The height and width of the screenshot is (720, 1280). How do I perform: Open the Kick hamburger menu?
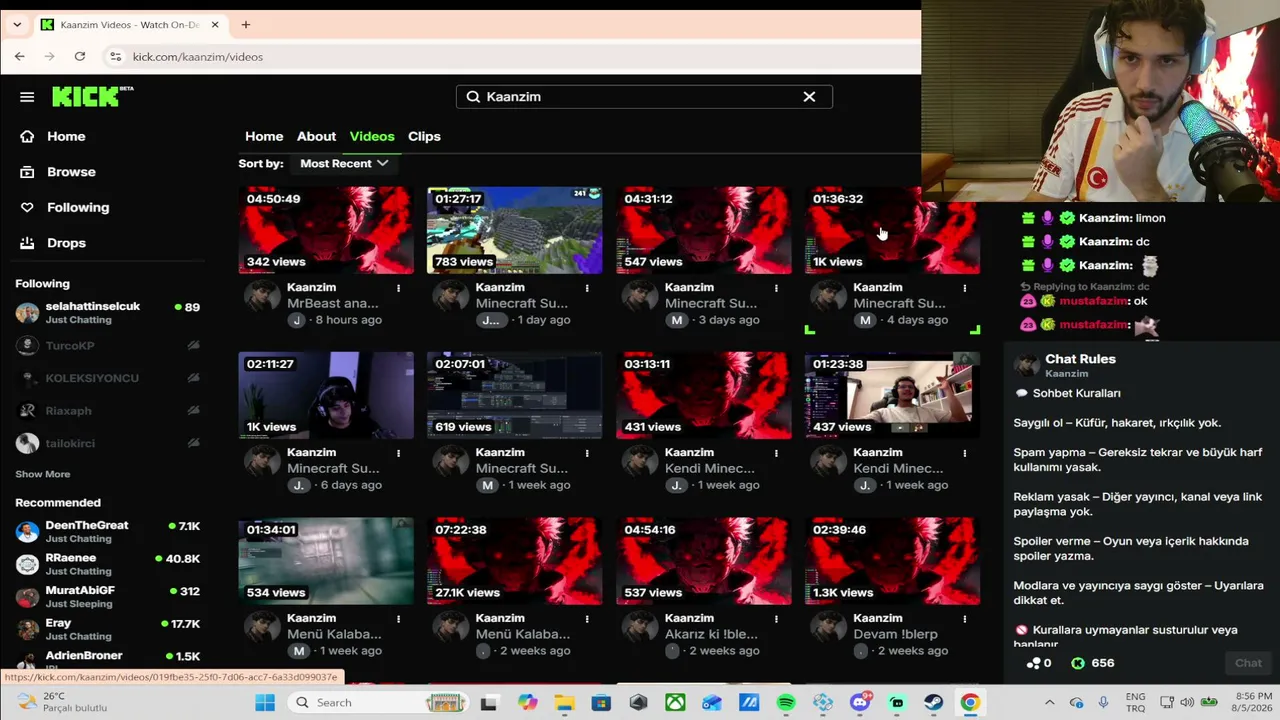pos(27,97)
